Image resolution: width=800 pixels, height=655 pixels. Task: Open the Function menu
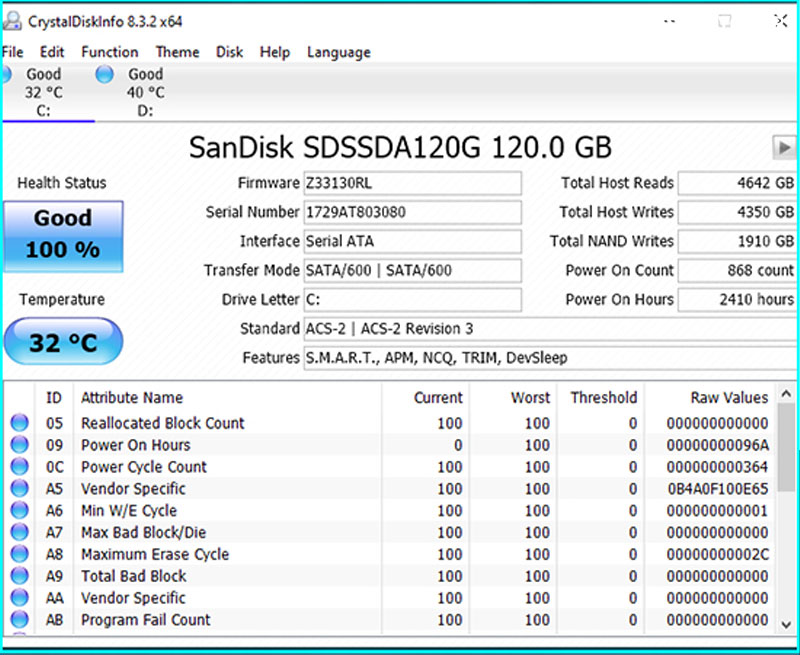pos(110,52)
